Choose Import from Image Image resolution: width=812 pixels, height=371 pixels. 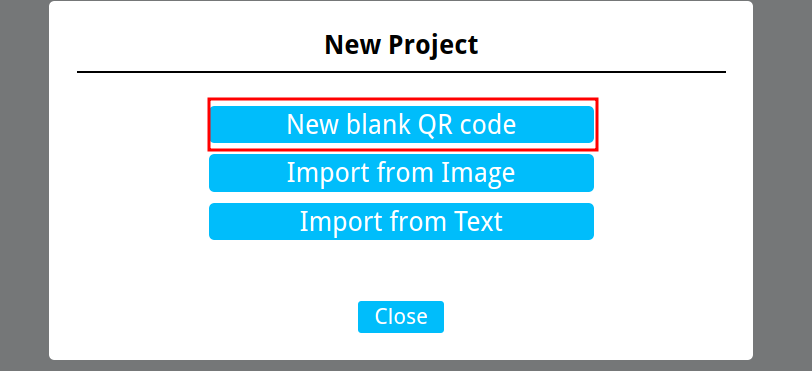click(x=401, y=173)
